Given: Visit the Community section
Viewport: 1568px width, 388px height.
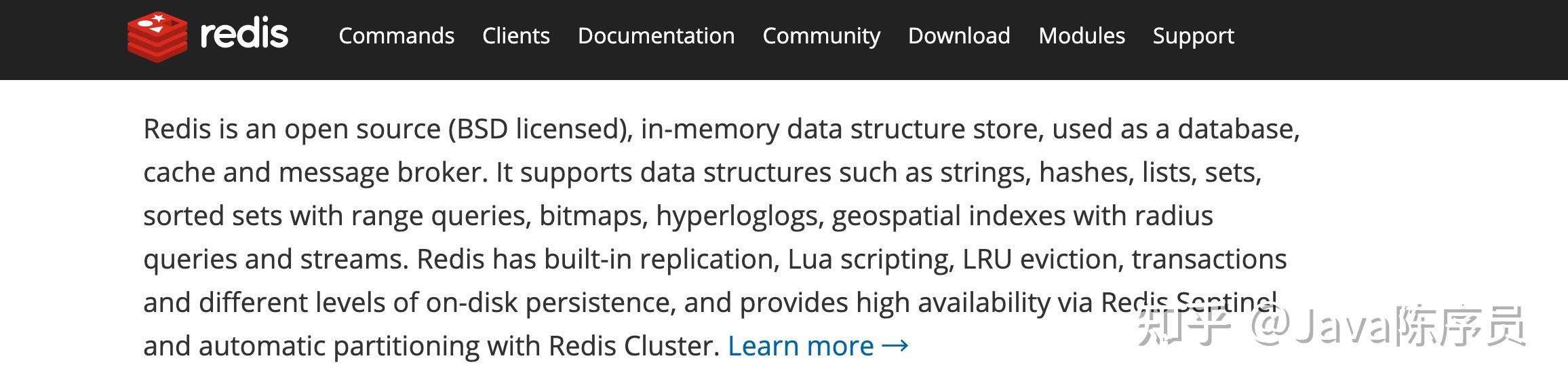Looking at the screenshot, I should click(x=821, y=35).
